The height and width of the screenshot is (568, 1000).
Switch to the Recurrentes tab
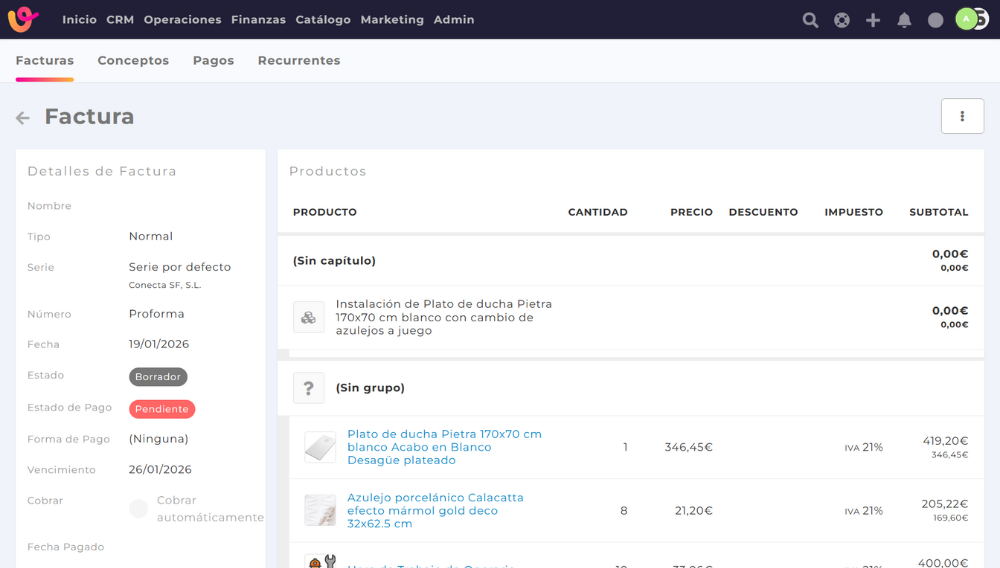pyautogui.click(x=299, y=61)
